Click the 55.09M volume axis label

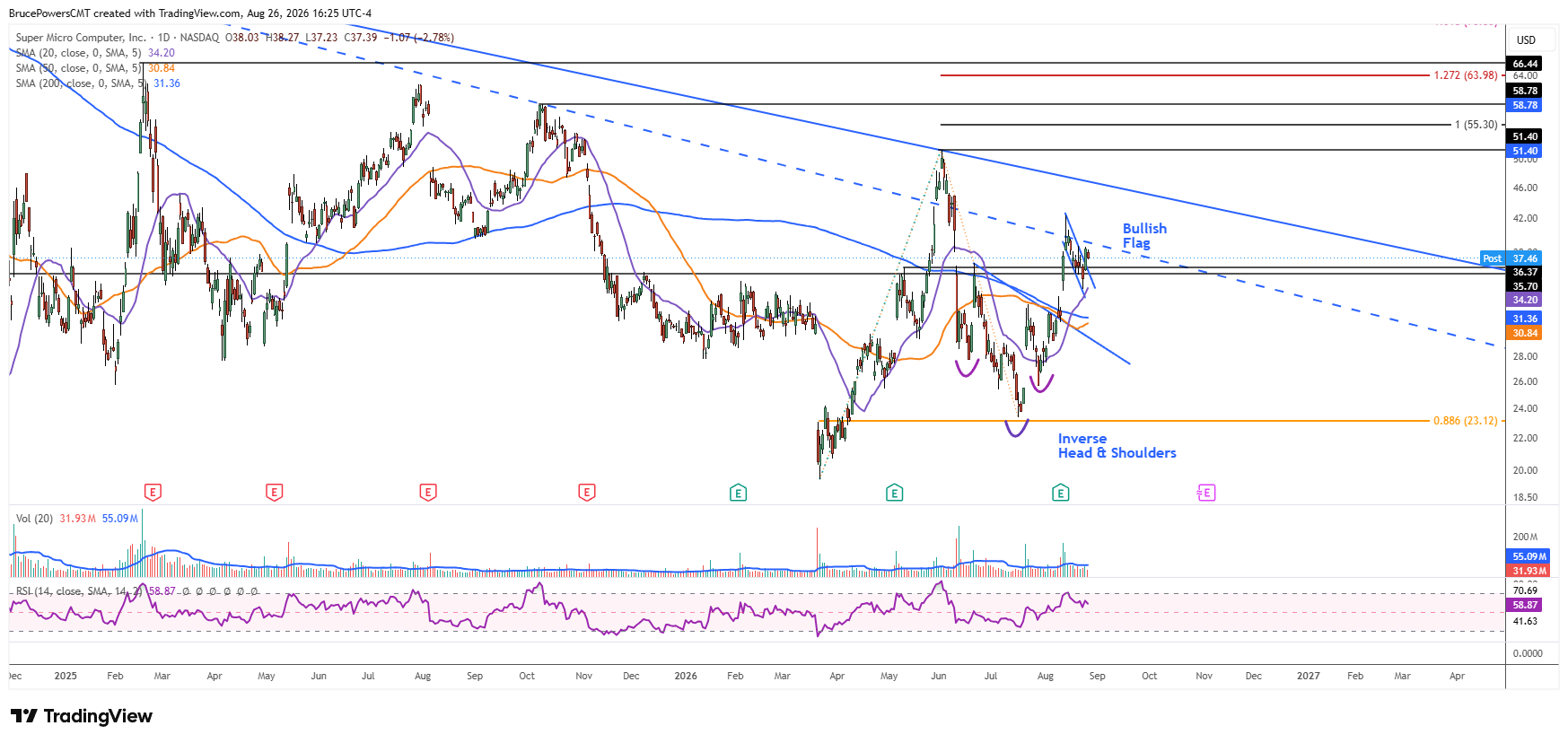point(1529,556)
